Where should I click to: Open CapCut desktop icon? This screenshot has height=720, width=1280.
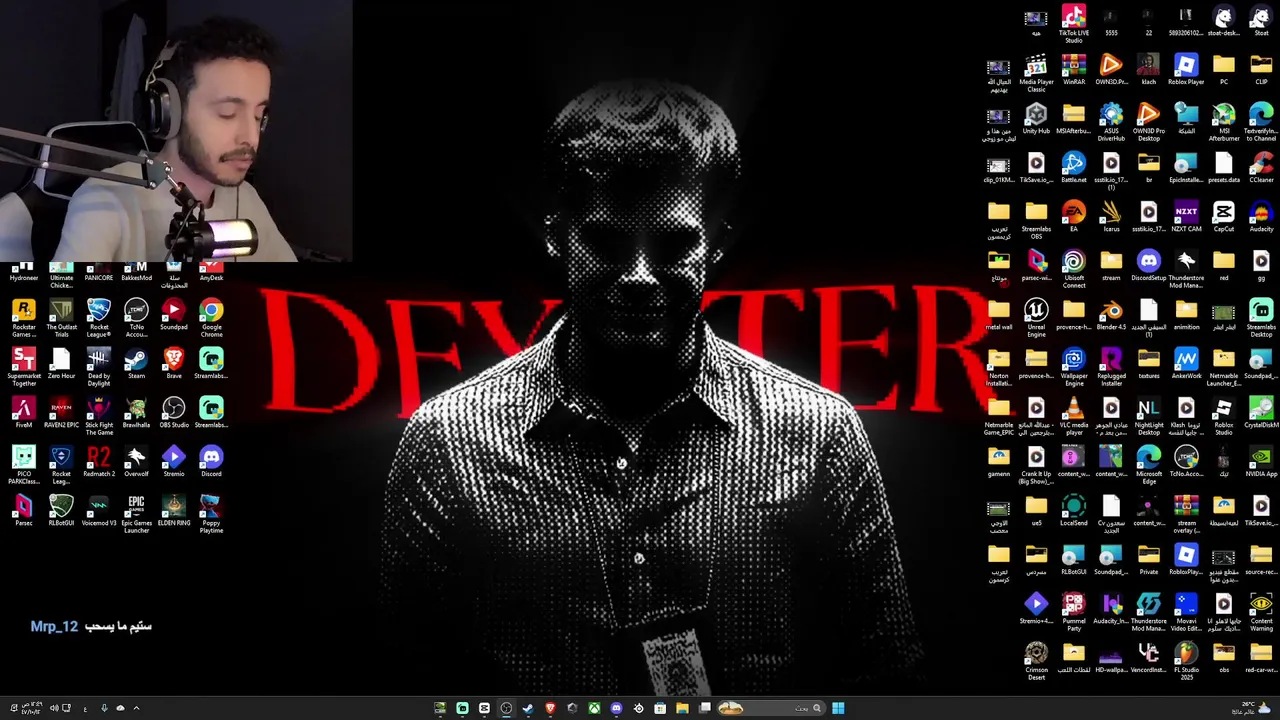click(1224, 216)
